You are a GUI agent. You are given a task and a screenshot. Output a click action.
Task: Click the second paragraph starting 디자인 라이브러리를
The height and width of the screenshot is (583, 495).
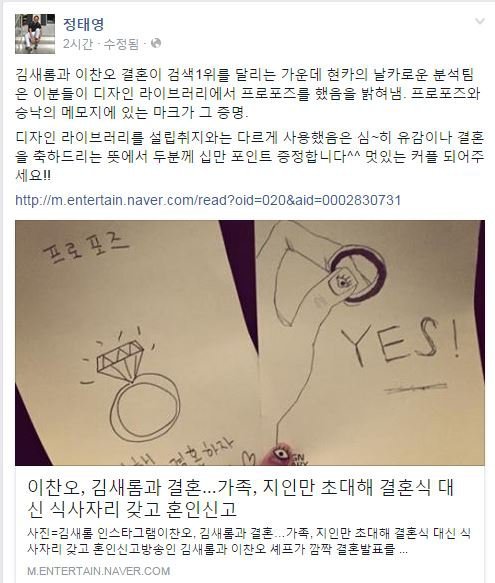pos(249,156)
